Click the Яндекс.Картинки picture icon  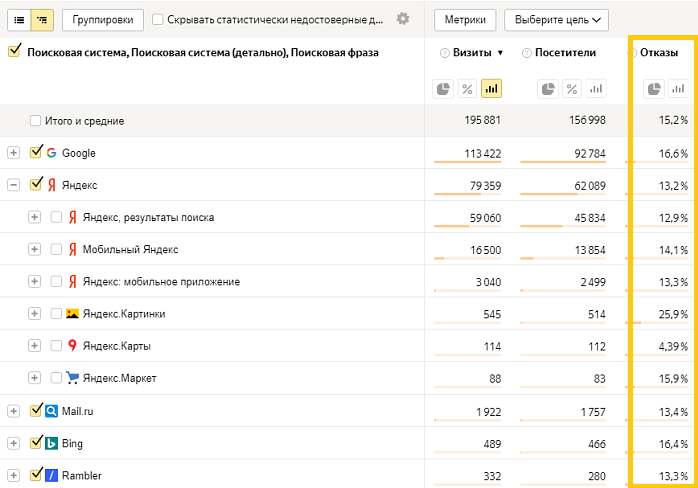(72, 313)
